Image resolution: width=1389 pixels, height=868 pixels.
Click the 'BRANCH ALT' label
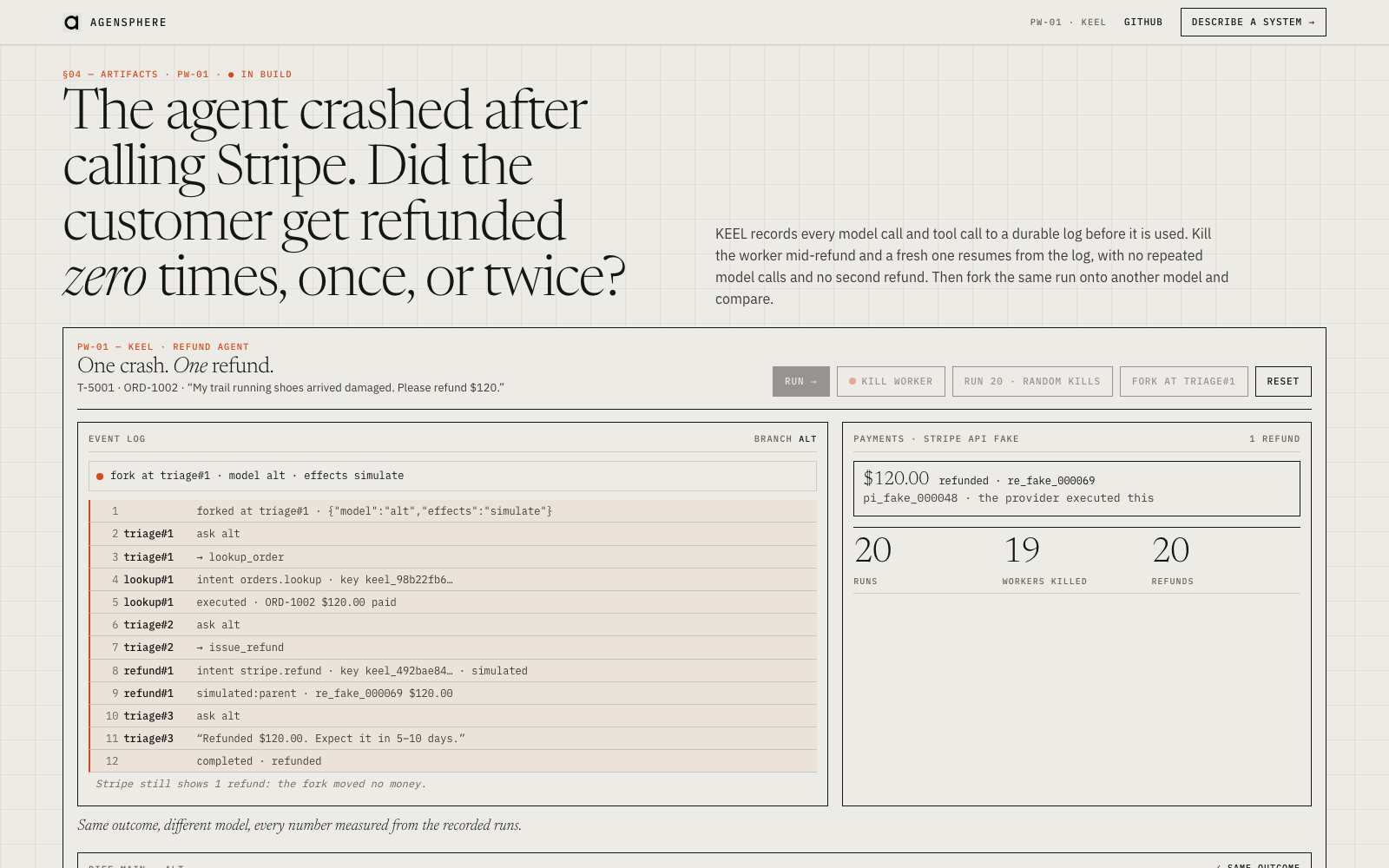[786, 439]
